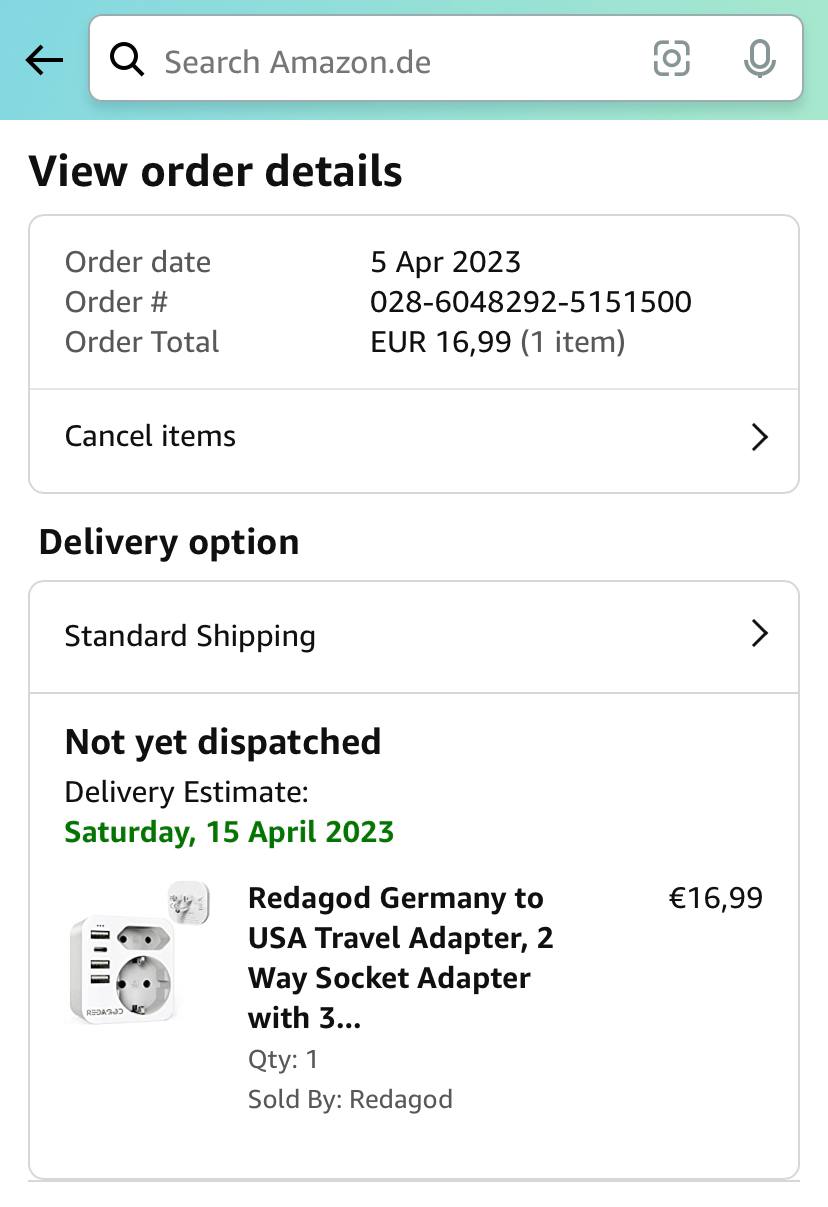This screenshot has width=828, height=1207.
Task: Tap the View order details heading
Action: (215, 171)
